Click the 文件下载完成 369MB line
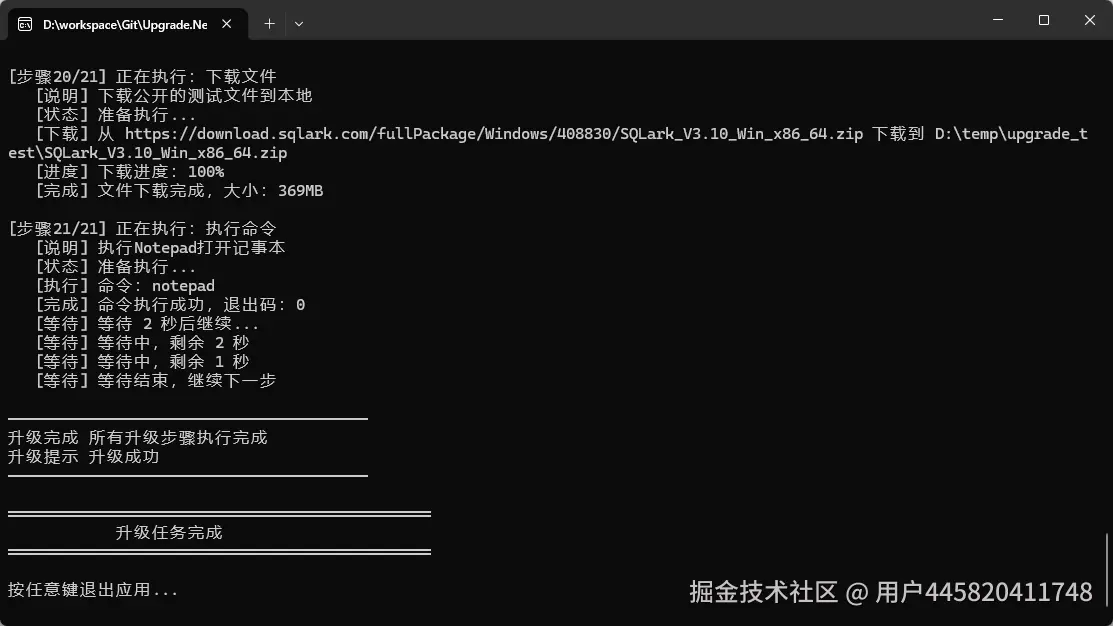 [179, 191]
